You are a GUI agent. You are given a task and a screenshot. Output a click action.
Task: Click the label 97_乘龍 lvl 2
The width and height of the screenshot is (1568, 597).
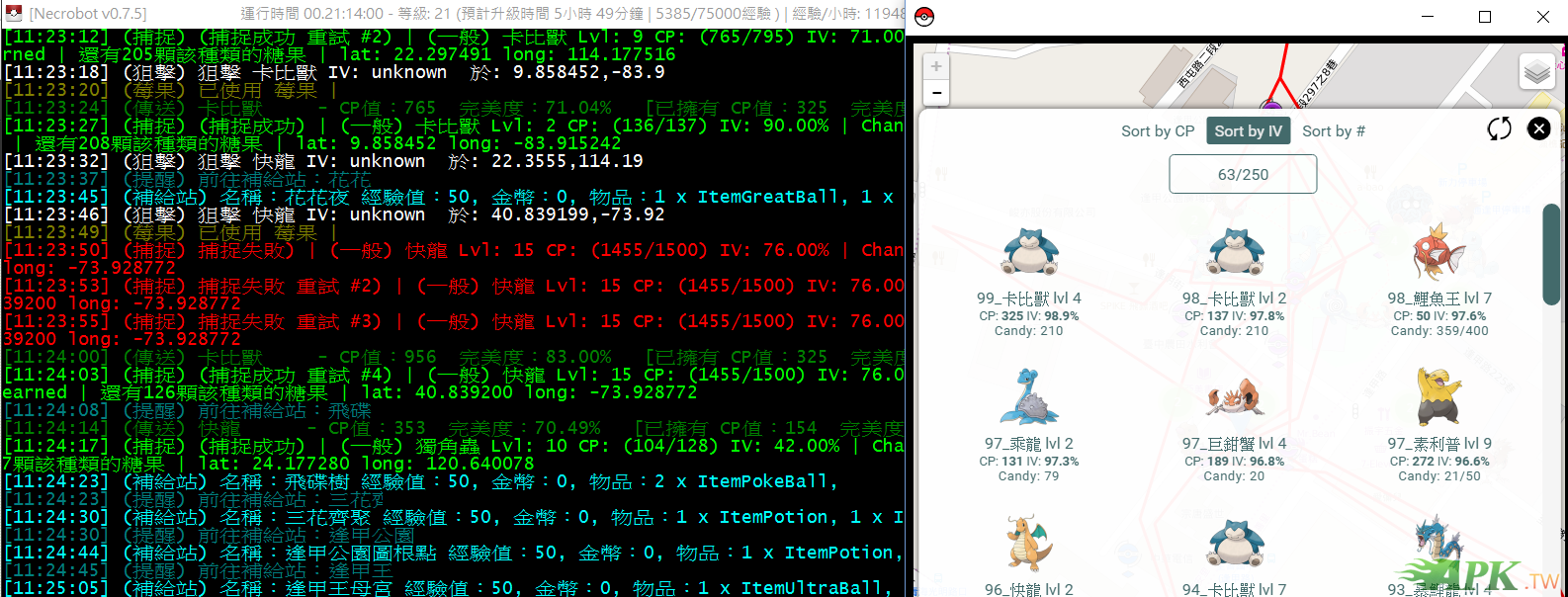pyautogui.click(x=1029, y=443)
